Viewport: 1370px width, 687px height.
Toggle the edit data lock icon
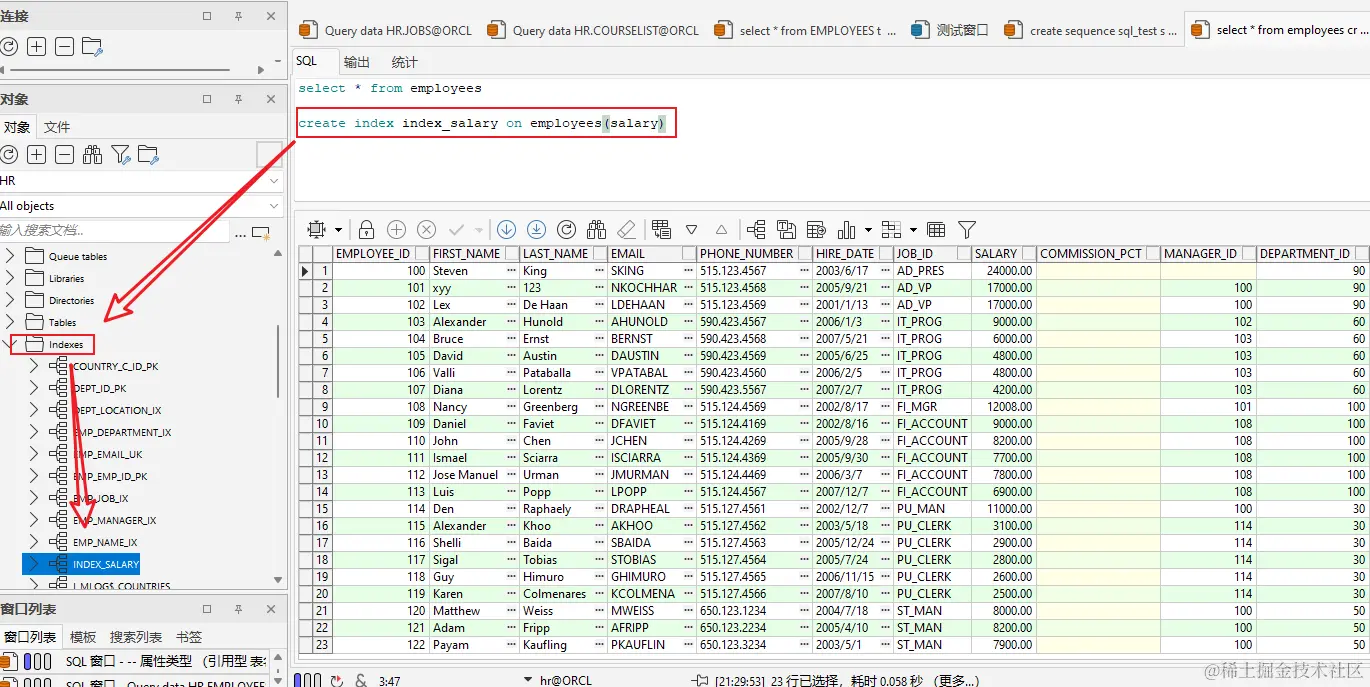[367, 229]
